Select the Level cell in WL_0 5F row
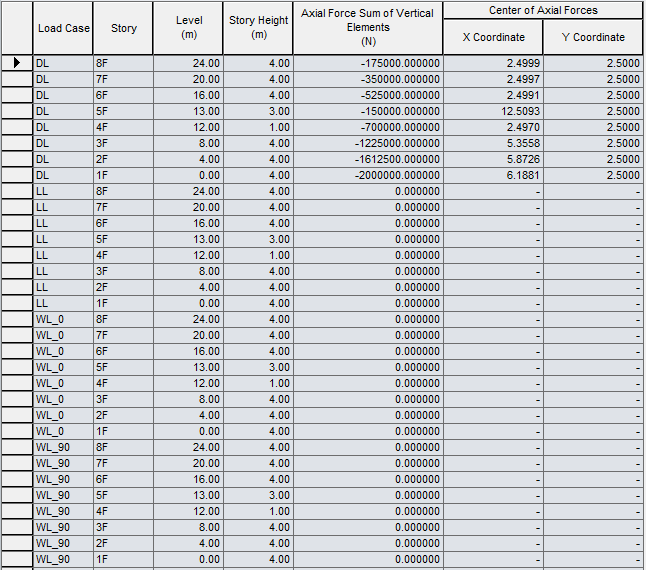 click(x=188, y=367)
